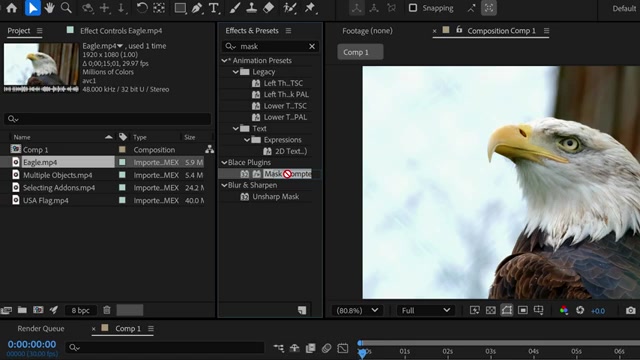The width and height of the screenshot is (640, 360).
Task: Click the 8 bpc color depth button
Action: (x=80, y=310)
